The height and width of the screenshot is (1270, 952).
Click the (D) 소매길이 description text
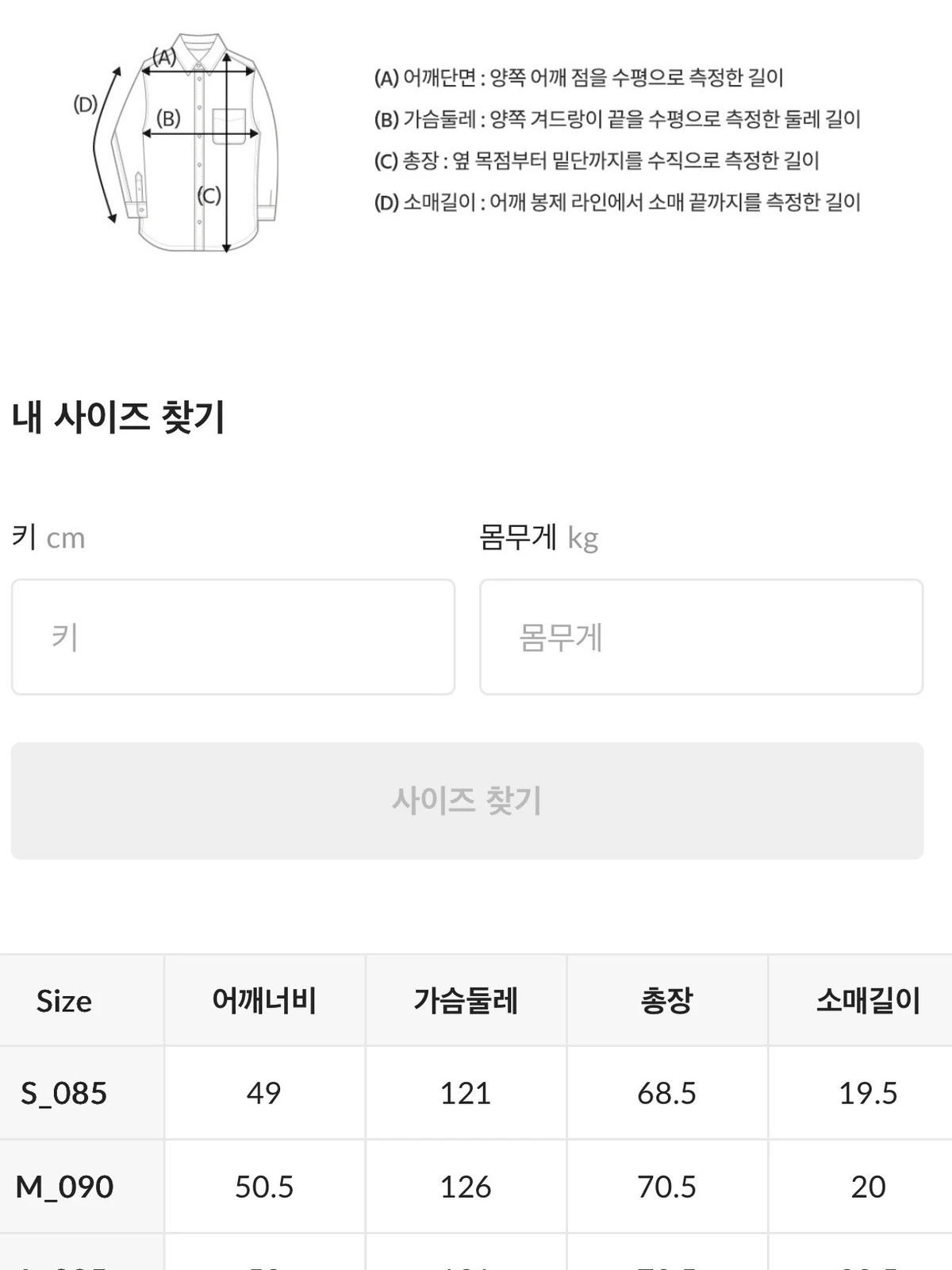click(x=617, y=202)
